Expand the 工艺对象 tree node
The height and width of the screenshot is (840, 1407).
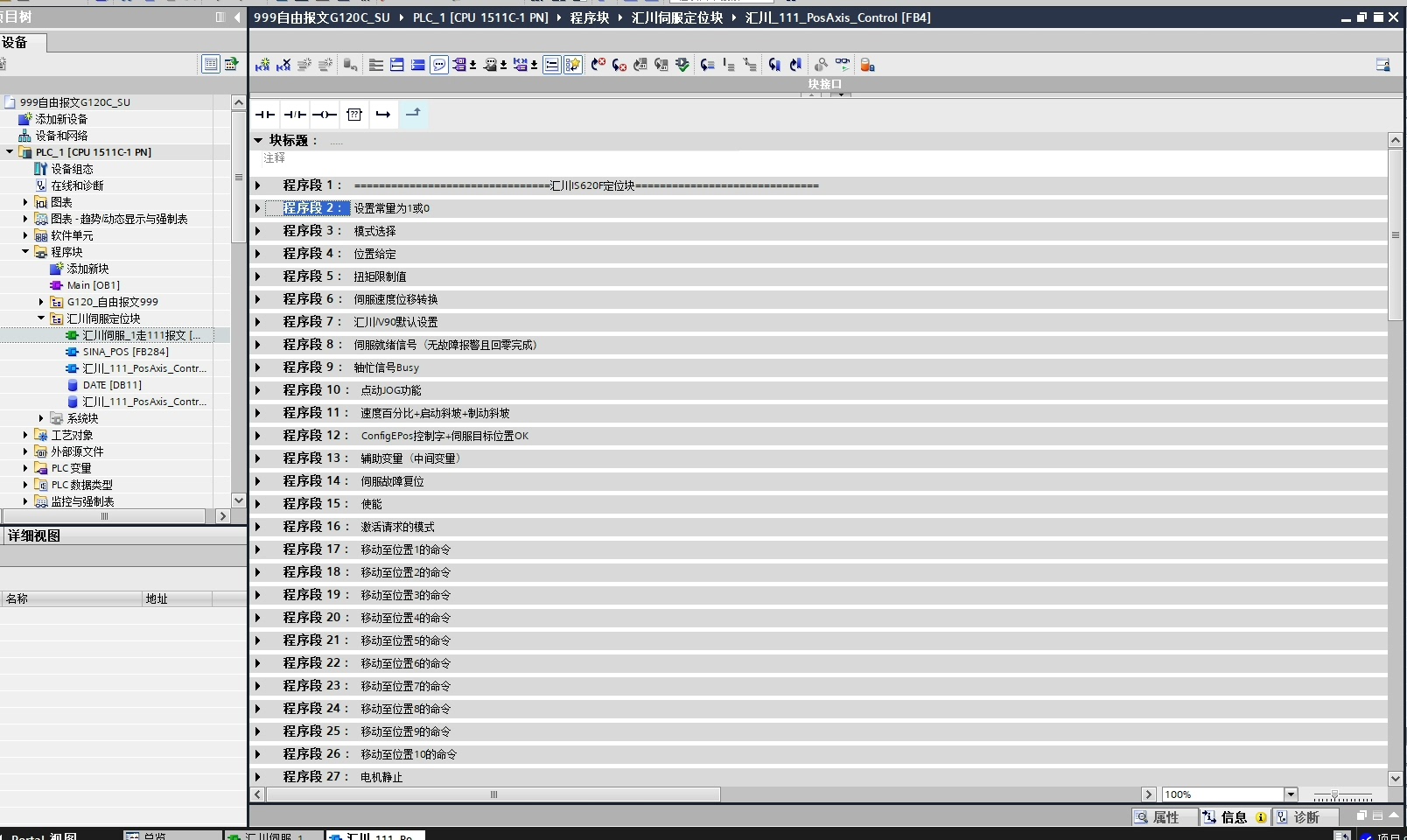click(x=25, y=435)
